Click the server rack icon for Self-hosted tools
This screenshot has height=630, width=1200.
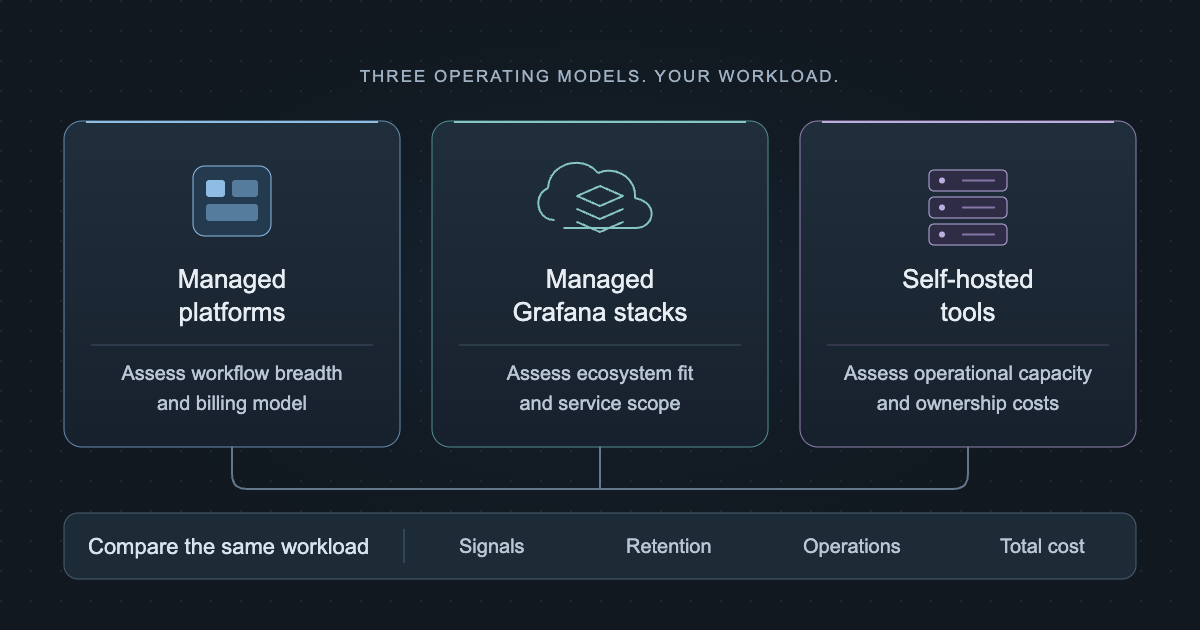coord(968,207)
